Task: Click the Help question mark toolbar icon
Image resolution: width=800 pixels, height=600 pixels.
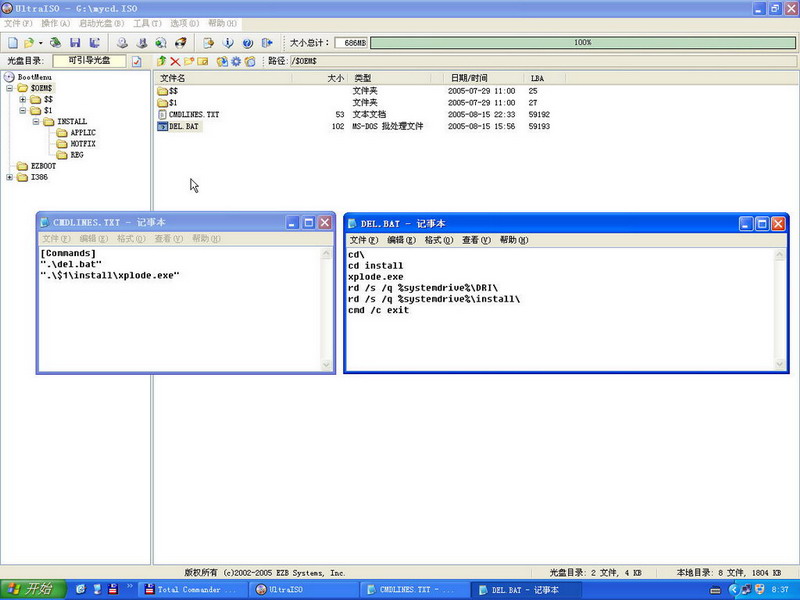Action: tap(247, 43)
